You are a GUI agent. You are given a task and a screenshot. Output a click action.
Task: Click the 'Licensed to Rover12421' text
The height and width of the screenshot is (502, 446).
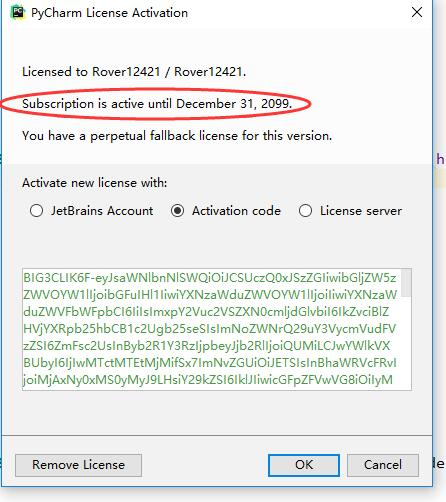[x=134, y=72]
